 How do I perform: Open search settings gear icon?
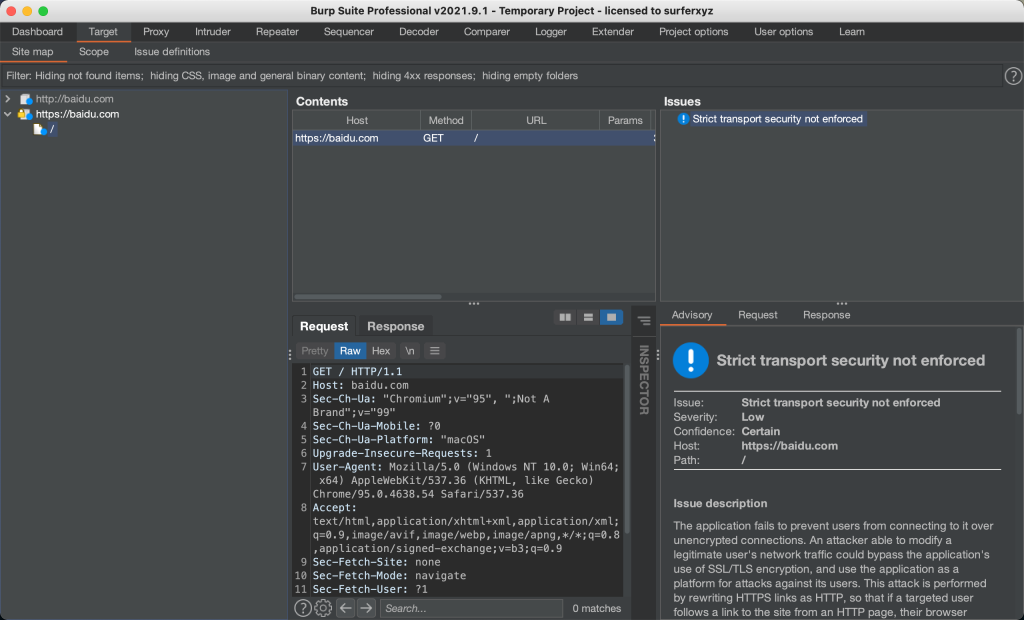[x=323, y=608]
